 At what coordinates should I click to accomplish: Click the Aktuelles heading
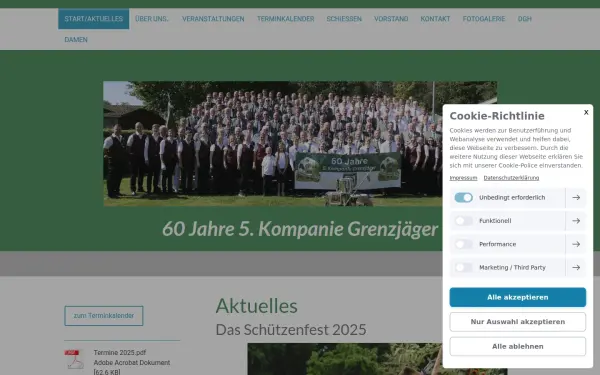point(256,306)
